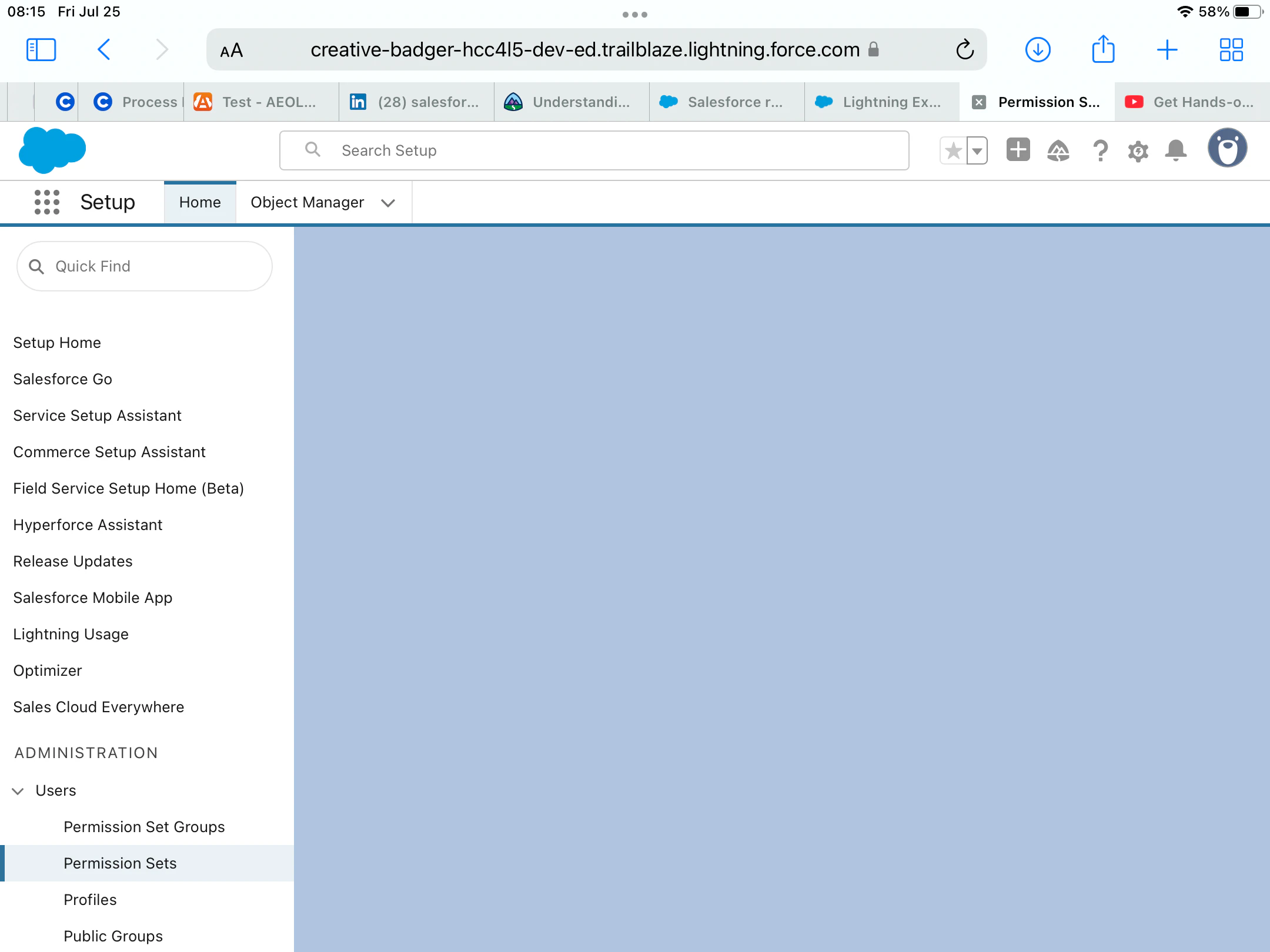Click the Search Setup magnifier icon

[x=313, y=150]
